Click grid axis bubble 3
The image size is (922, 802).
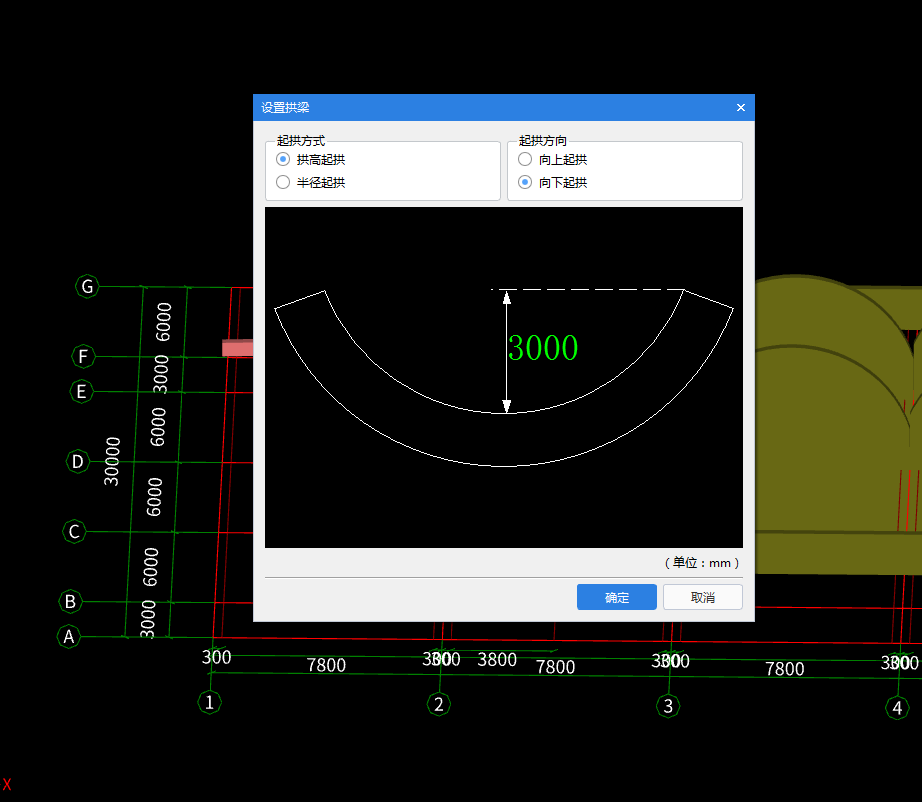pos(668,706)
